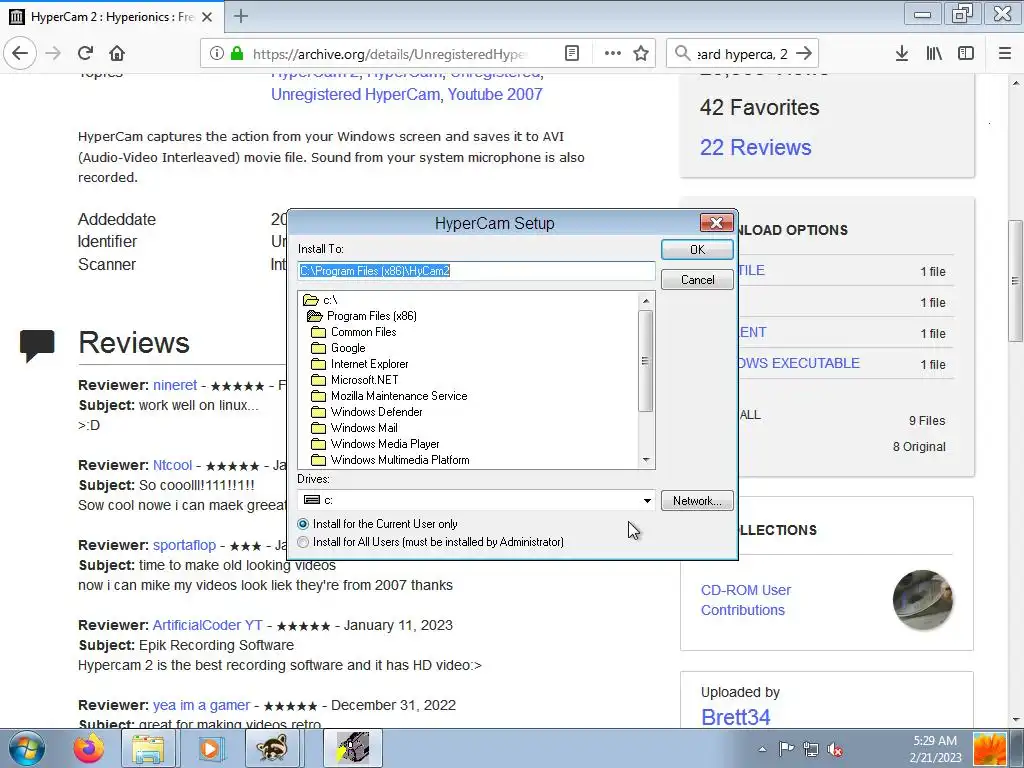Click the Install To path field

point(476,271)
